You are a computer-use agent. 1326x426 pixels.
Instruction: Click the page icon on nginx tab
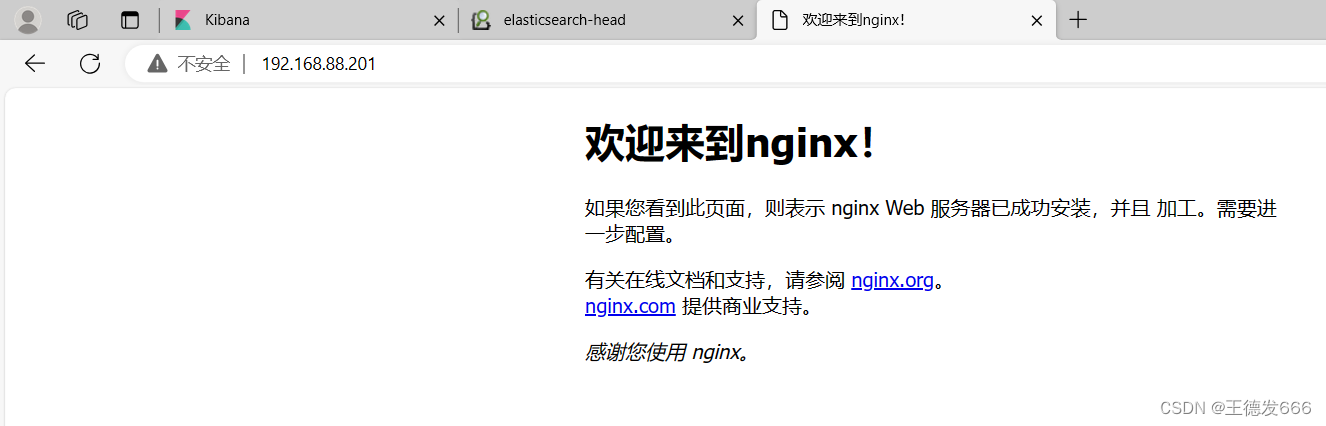tap(780, 20)
